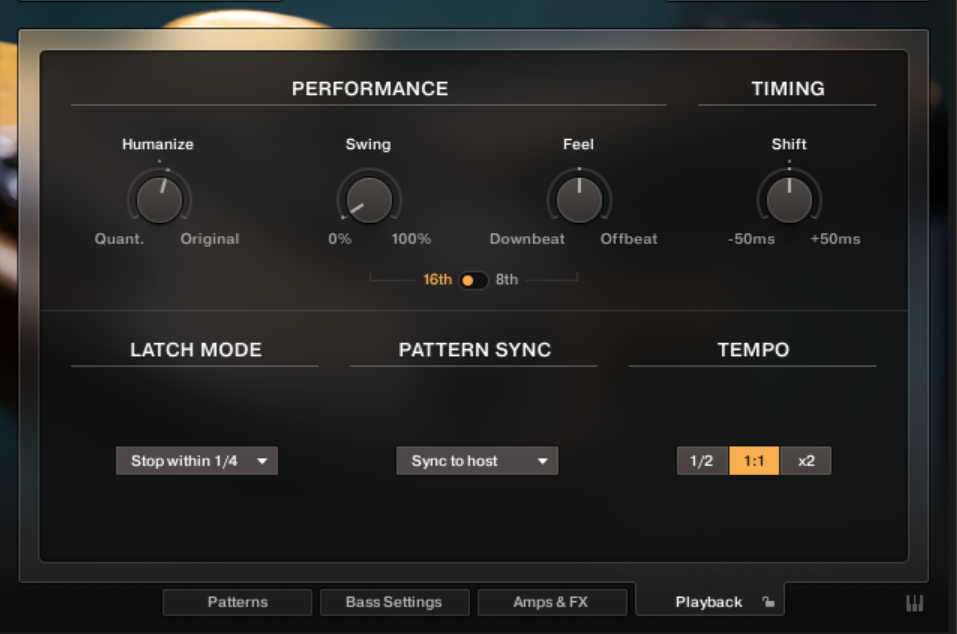Toggle the 16th/8th swing switch
Viewport: 957px width, 634px height.
[473, 280]
